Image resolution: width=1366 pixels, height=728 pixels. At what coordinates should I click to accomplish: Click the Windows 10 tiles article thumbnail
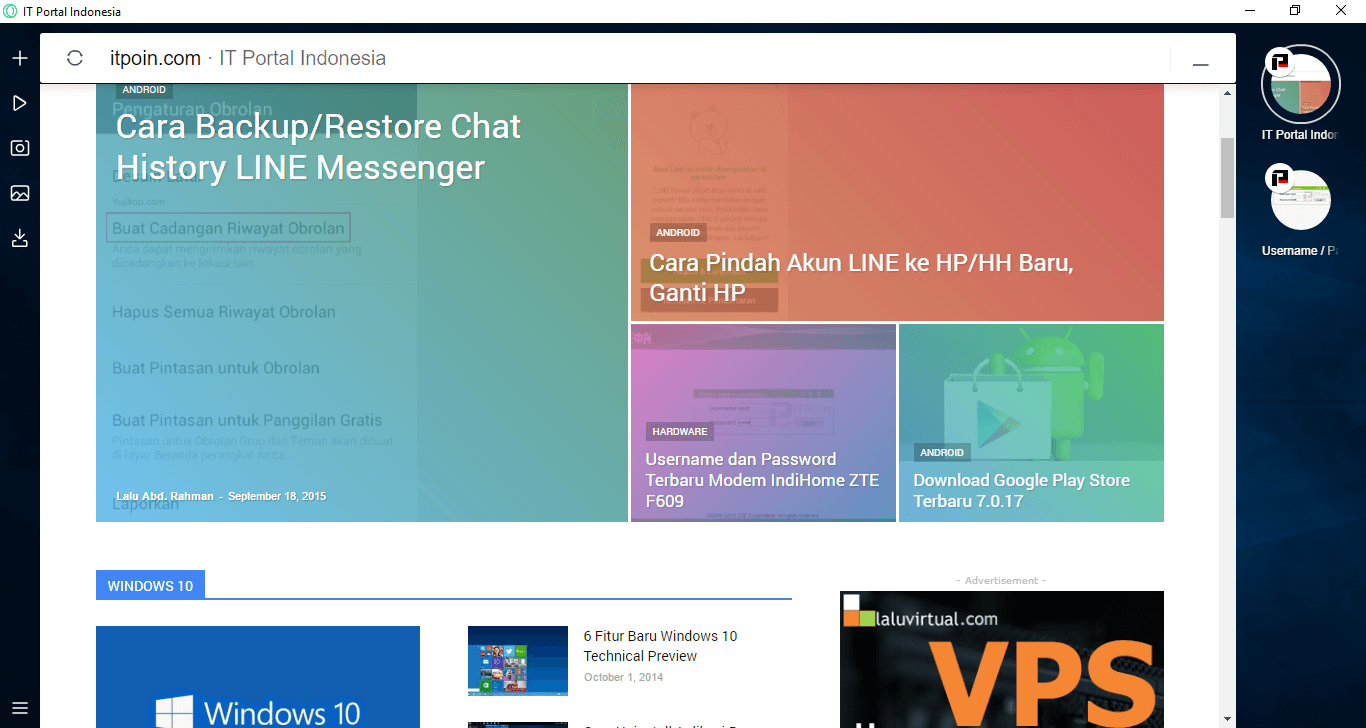tap(518, 661)
